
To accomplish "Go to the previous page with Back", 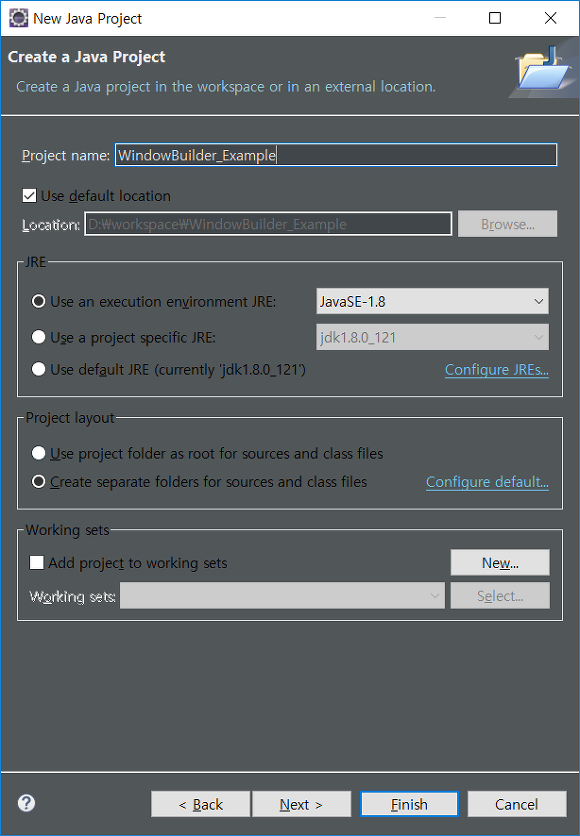I will (x=200, y=804).
